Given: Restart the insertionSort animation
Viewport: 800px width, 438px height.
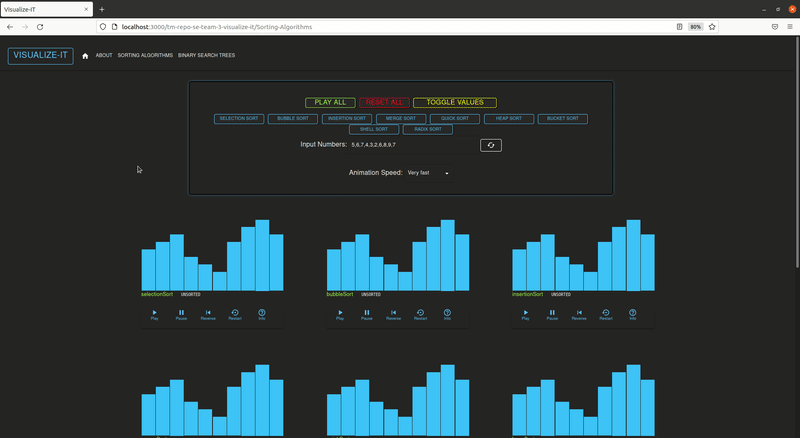Looking at the screenshot, I should [606, 314].
